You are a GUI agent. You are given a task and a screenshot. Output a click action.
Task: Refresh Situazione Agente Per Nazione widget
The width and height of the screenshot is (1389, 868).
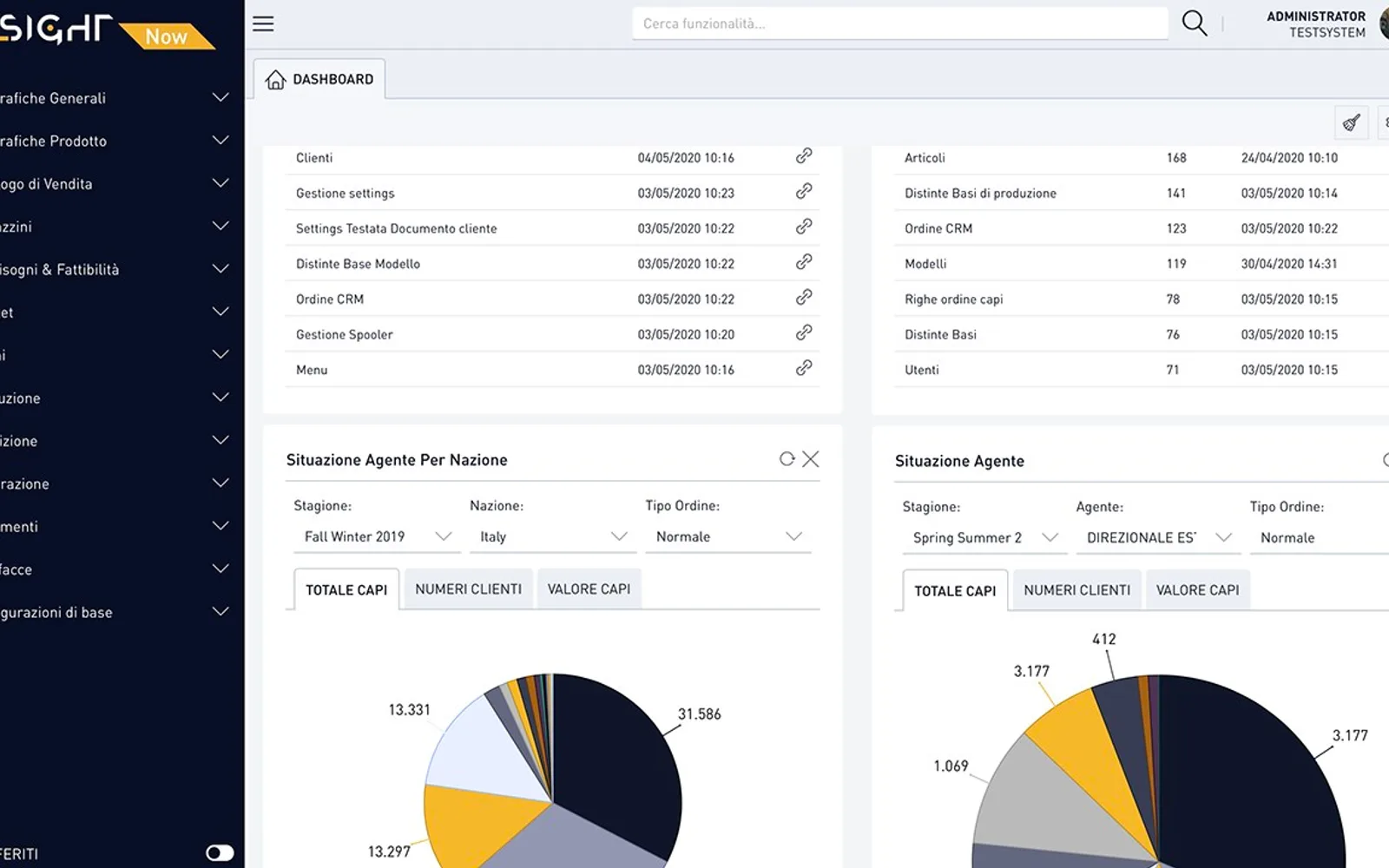point(787,459)
